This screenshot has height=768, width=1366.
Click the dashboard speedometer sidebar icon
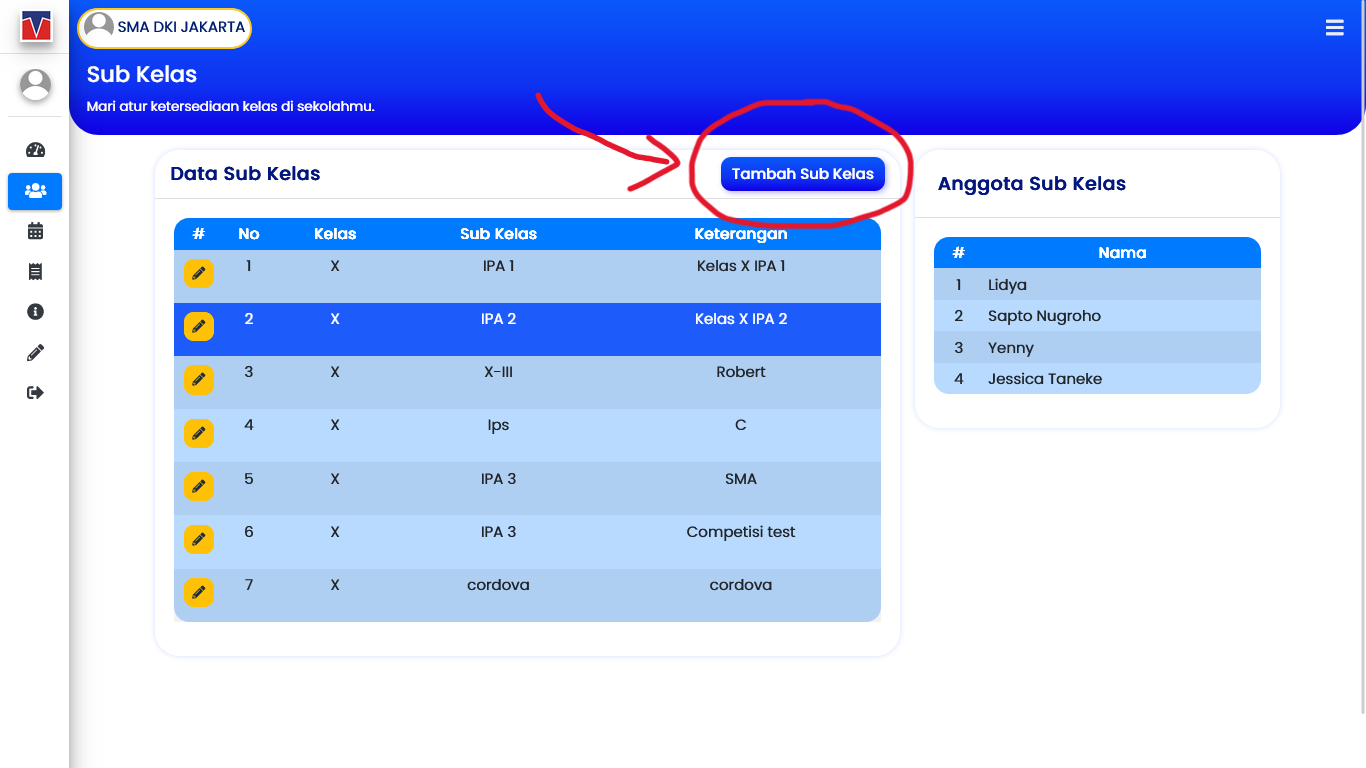(x=35, y=150)
